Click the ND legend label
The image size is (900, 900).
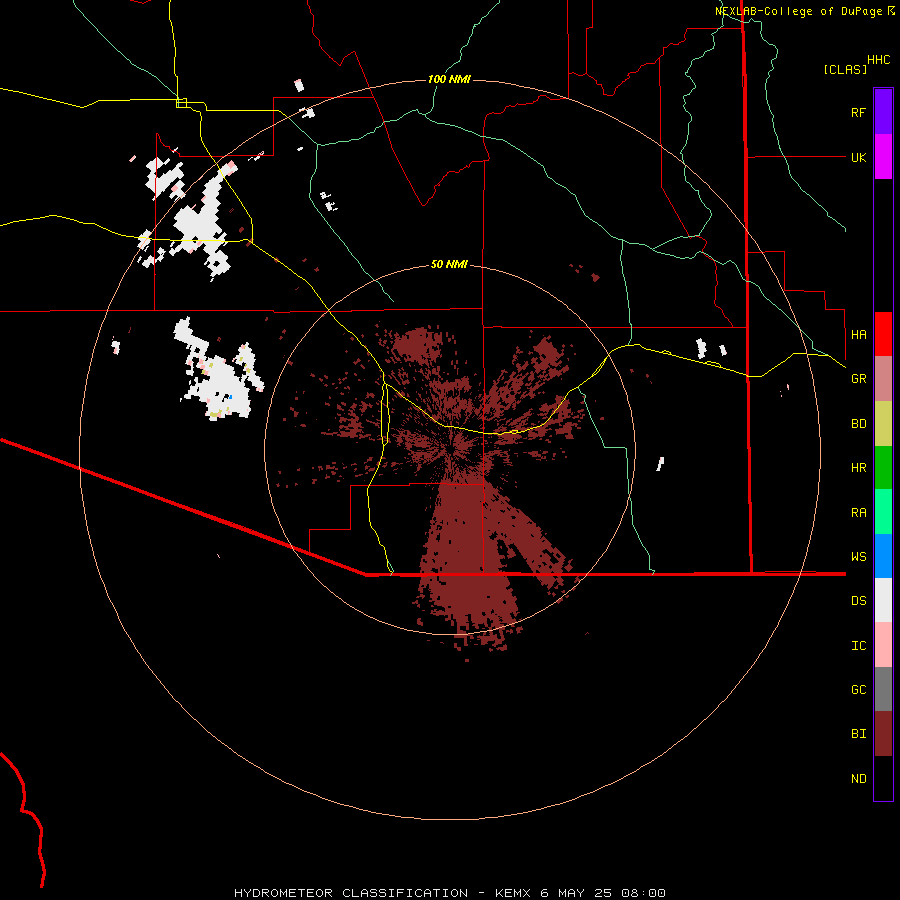tap(858, 779)
